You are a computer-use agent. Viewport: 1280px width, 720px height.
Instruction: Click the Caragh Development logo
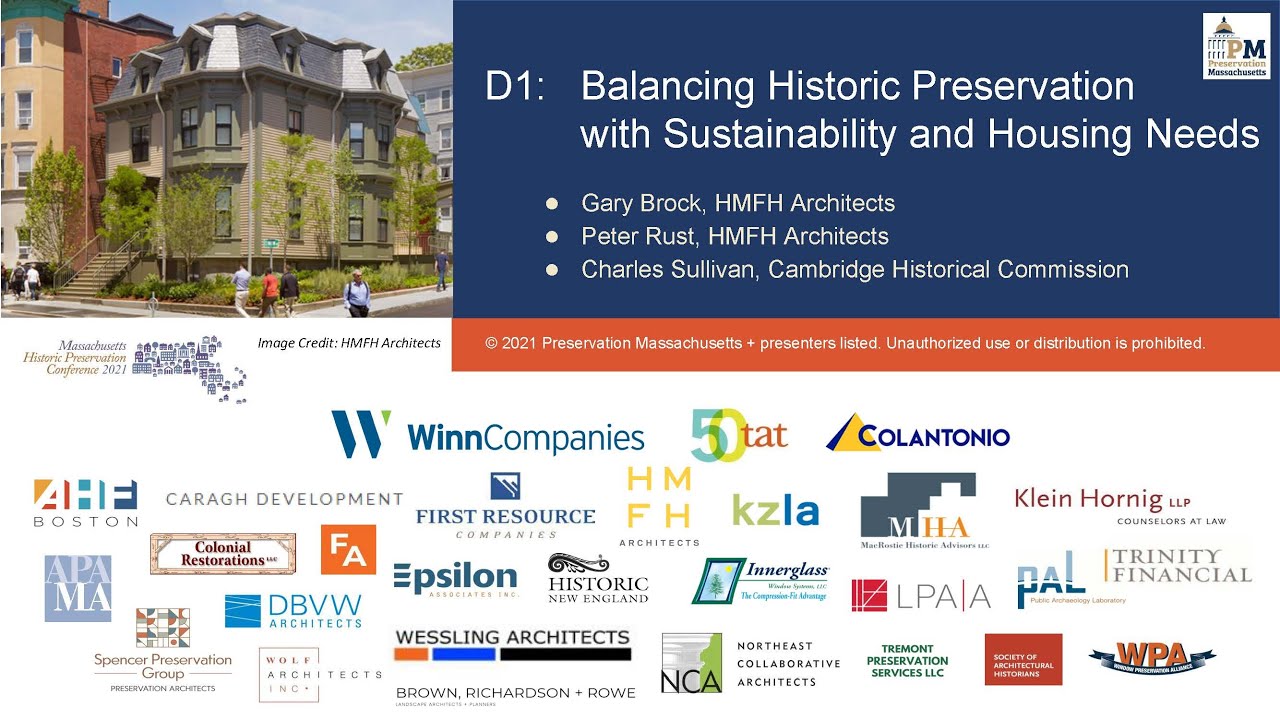284,499
